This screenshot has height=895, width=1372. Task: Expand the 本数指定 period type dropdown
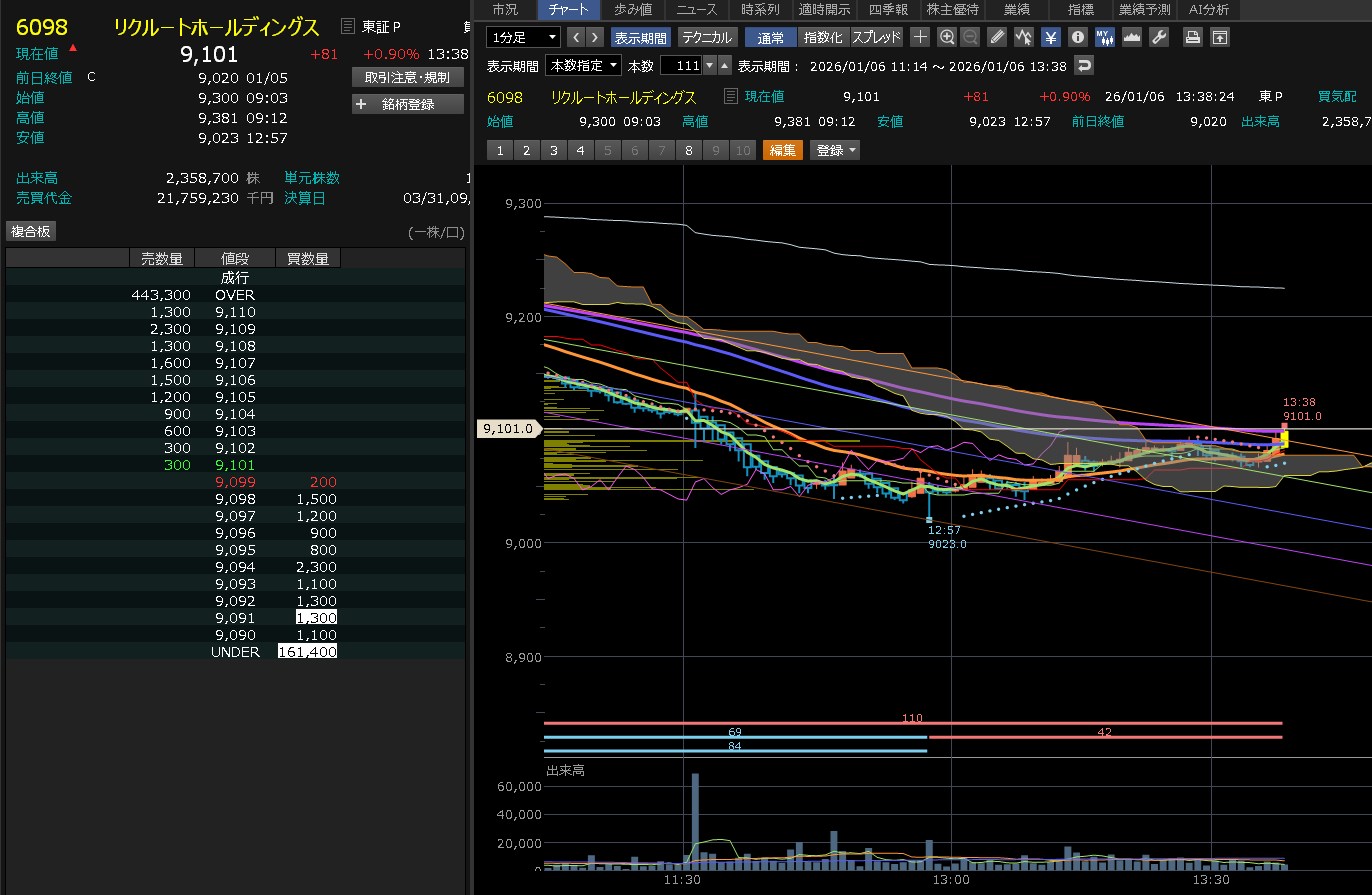click(x=583, y=65)
